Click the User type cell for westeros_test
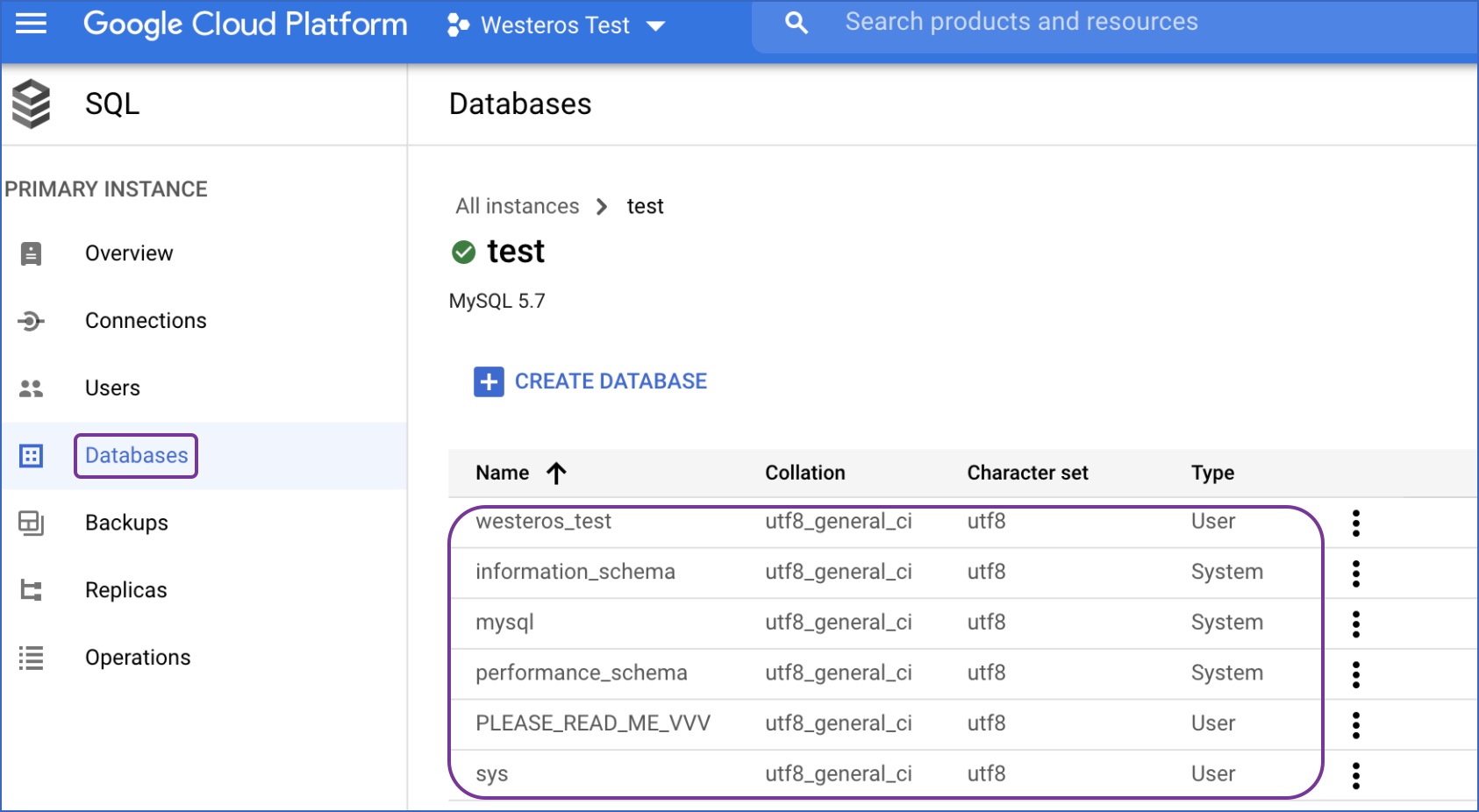Viewport: 1479px width, 812px height. coord(1212,521)
